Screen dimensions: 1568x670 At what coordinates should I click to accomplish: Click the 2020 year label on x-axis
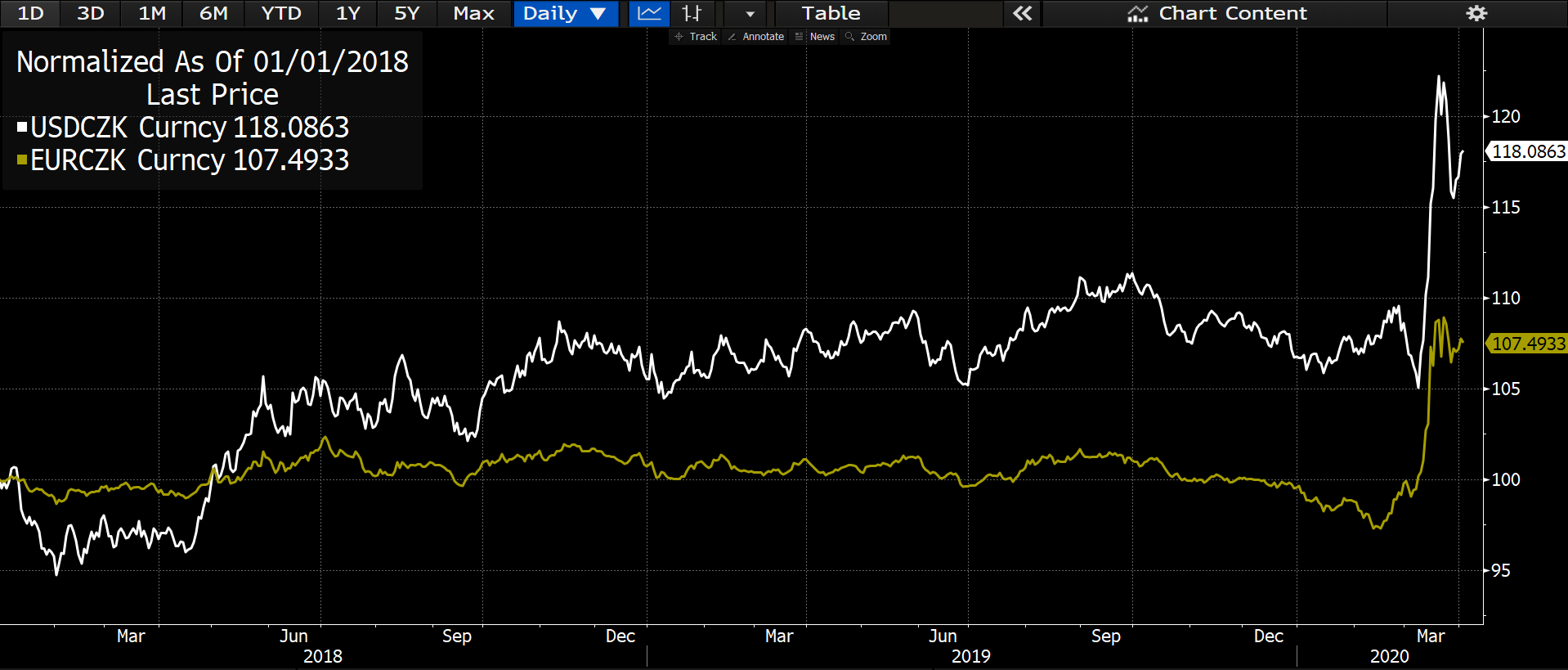click(1390, 656)
